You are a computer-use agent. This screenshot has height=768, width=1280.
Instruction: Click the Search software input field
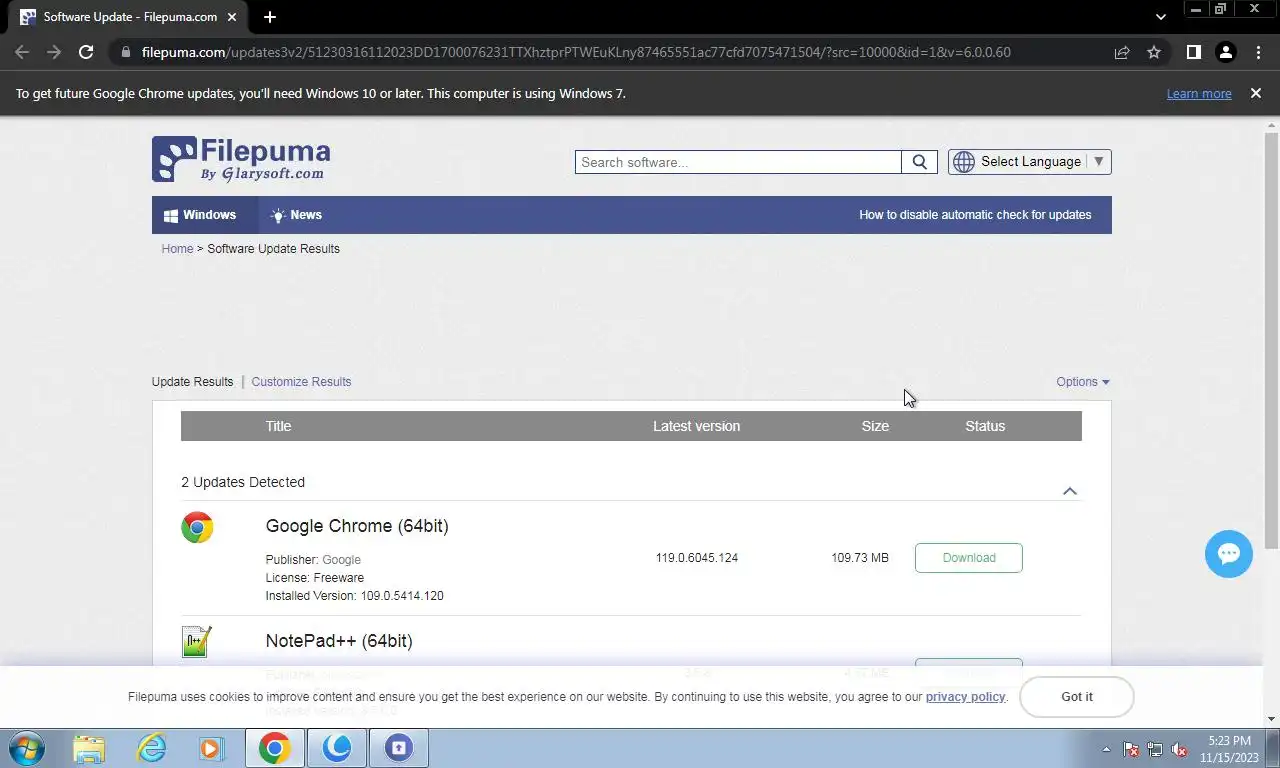[x=738, y=162]
